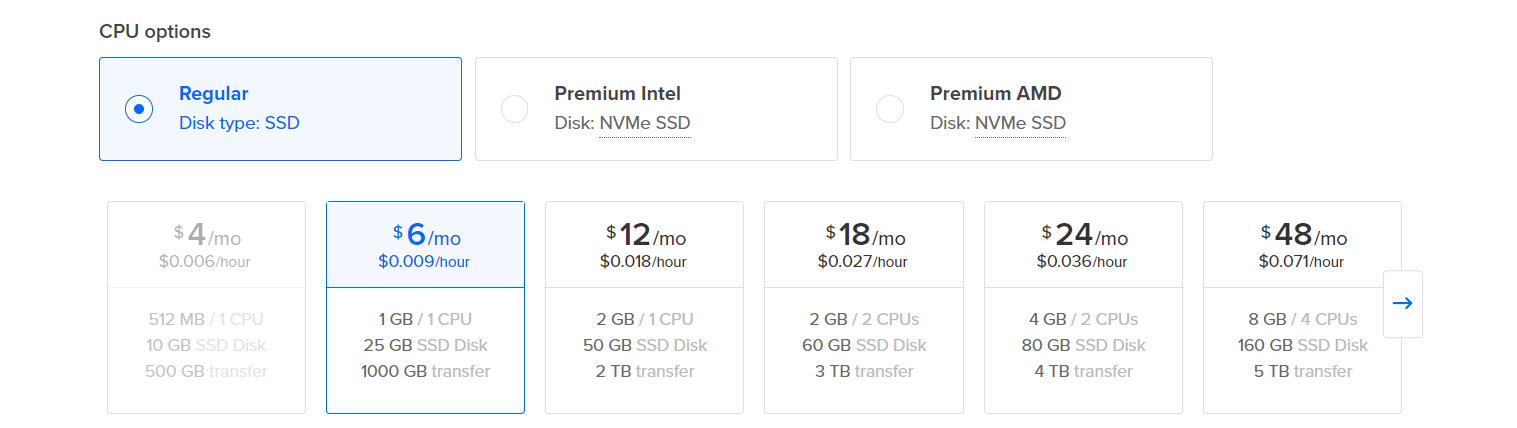Click the 160 GB SSD Disk spec line
1517x428 pixels.
[1302, 346]
